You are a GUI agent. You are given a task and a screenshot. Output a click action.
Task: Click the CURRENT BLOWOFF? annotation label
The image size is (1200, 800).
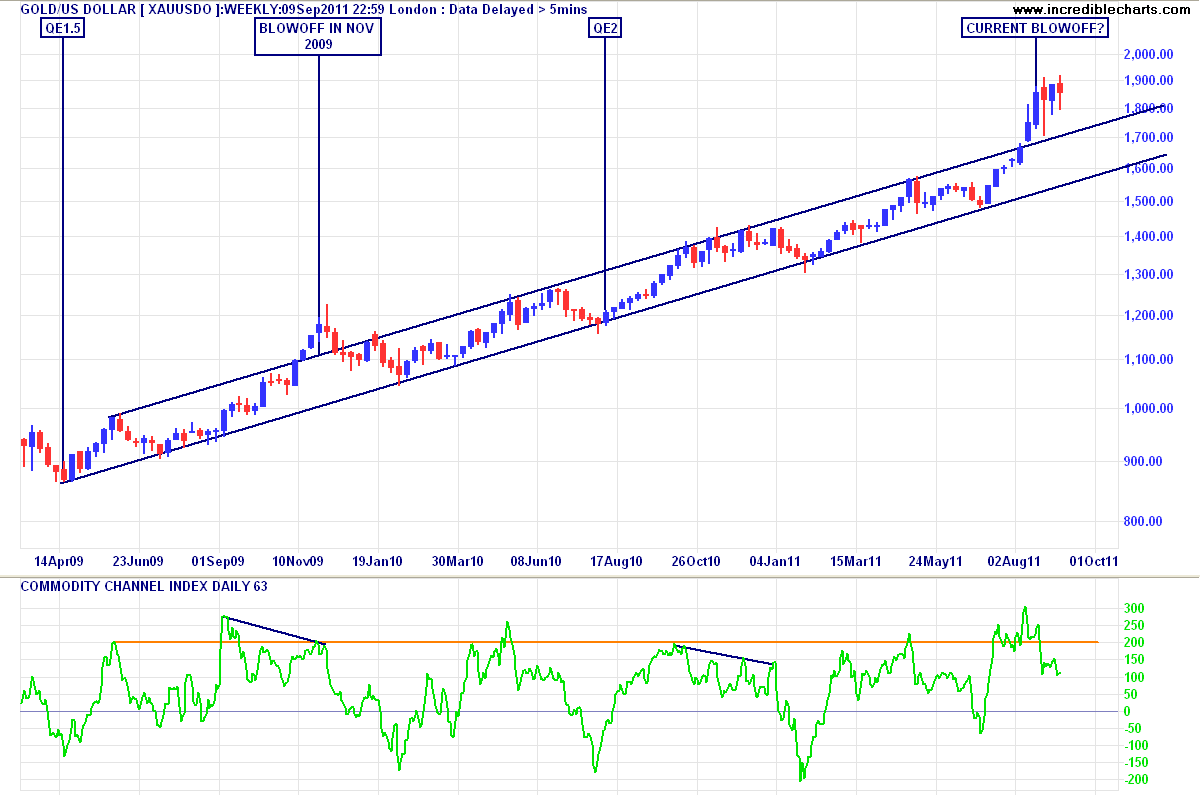coord(1036,29)
